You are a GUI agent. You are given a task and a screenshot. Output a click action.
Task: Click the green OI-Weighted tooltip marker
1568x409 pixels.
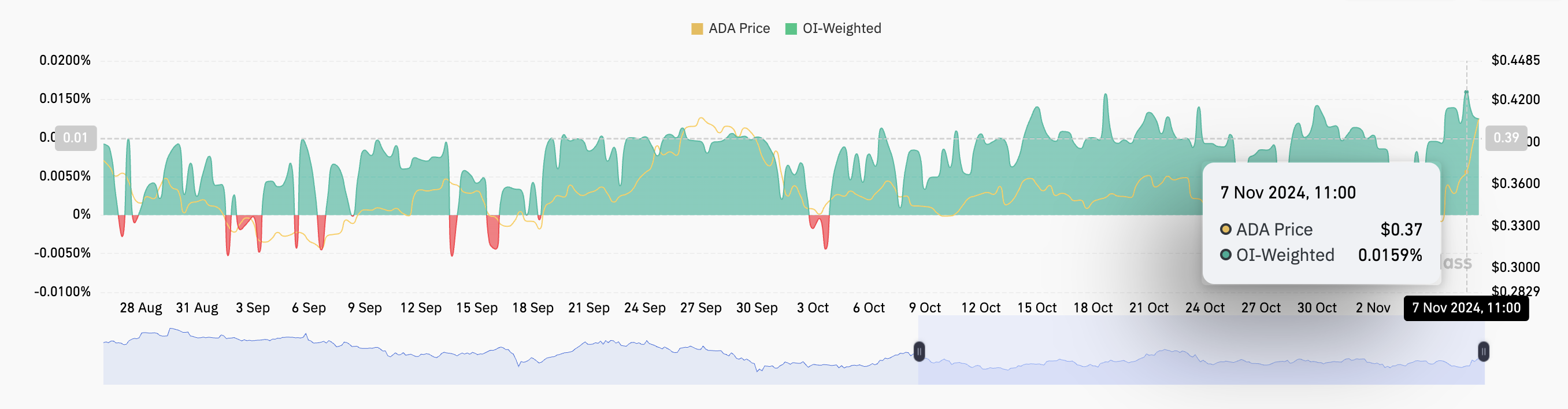tap(1225, 255)
